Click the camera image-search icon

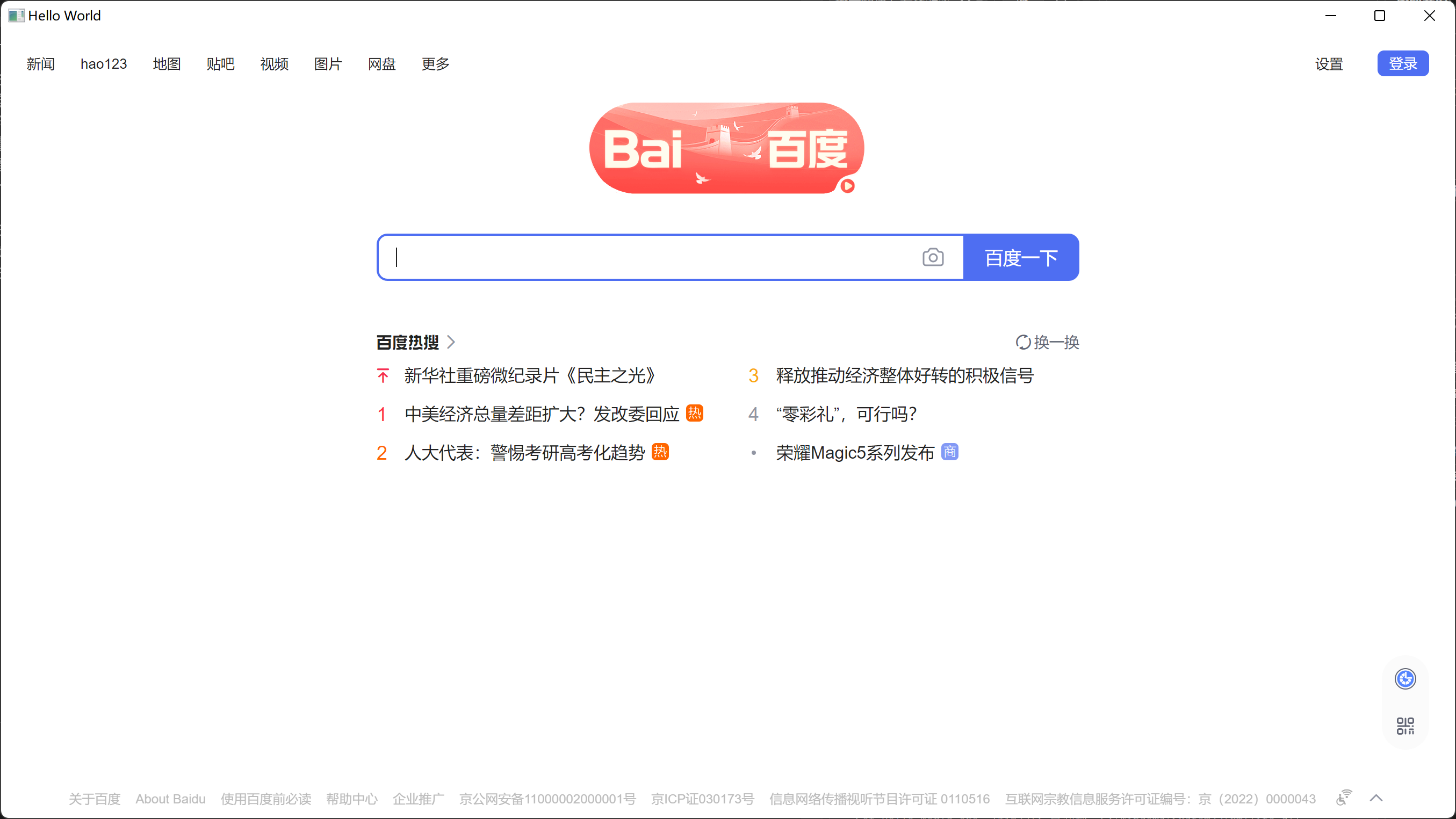933,258
